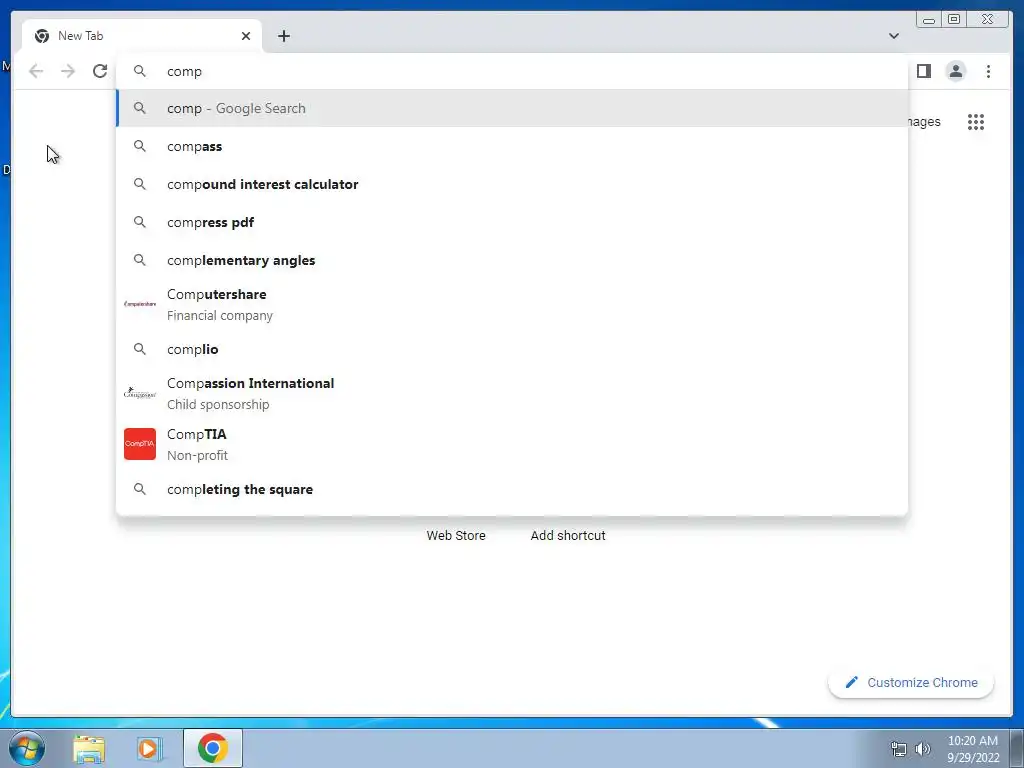Image resolution: width=1024 pixels, height=768 pixels.
Task: Launch Windows Media Player from taskbar
Action: point(150,749)
